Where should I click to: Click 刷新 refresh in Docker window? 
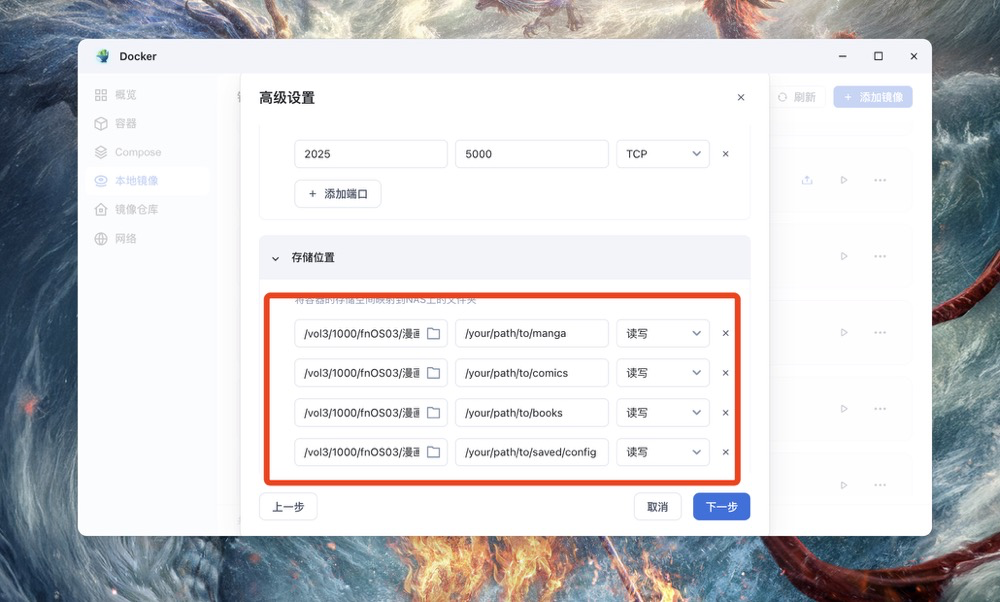[797, 98]
